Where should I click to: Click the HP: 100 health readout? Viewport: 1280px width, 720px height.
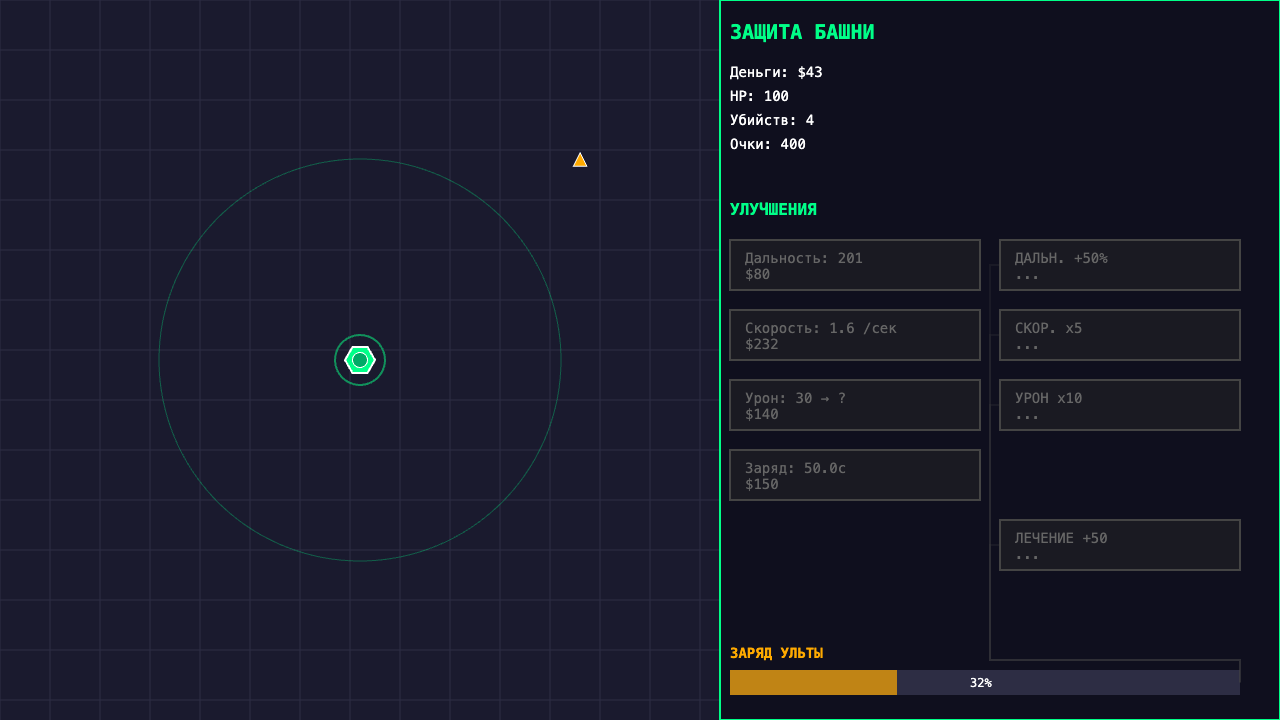758,96
